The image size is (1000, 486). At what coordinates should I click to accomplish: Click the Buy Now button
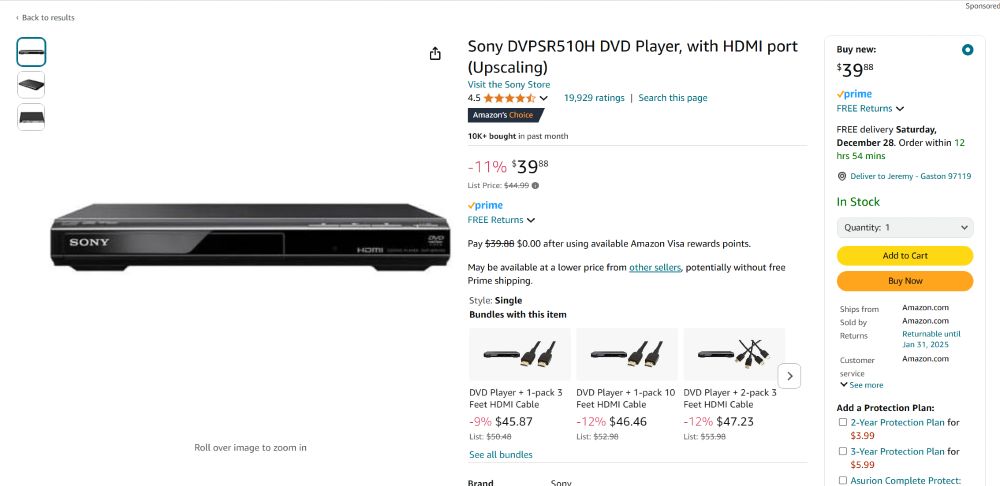(x=905, y=281)
